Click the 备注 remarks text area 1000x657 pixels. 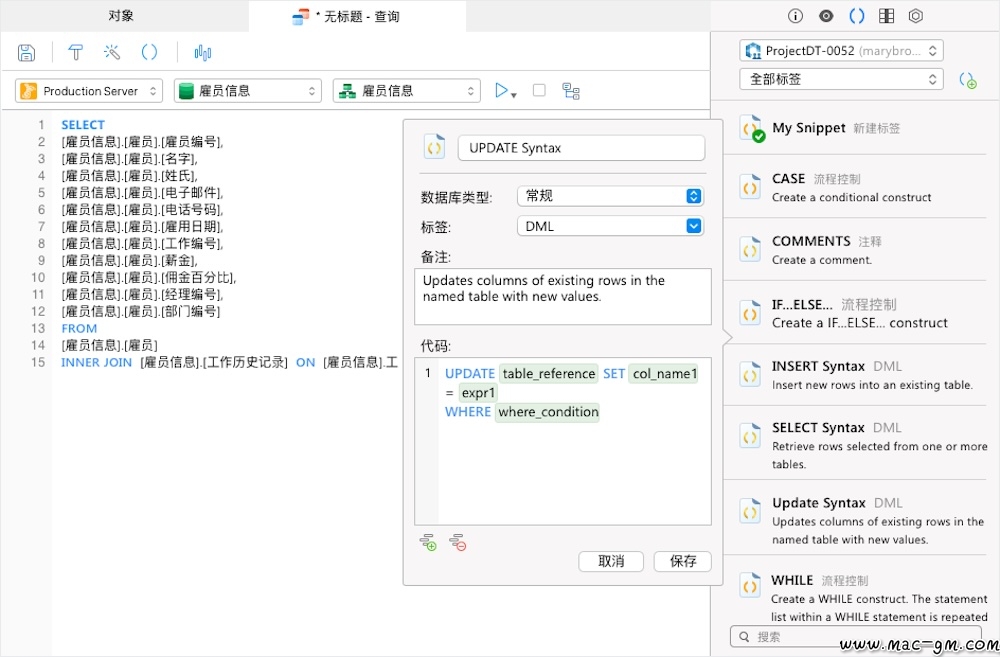click(x=562, y=297)
